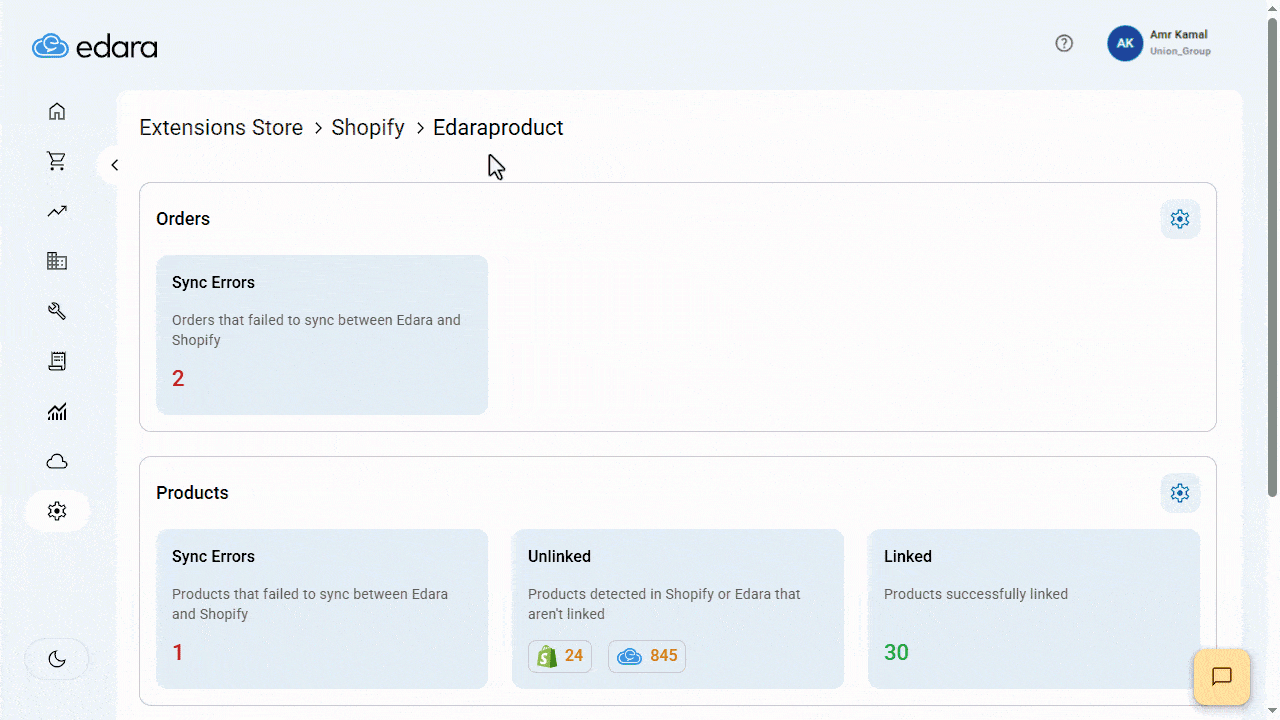The height and width of the screenshot is (720, 1280).
Task: Open Orders section settings gear
Action: point(1180,219)
